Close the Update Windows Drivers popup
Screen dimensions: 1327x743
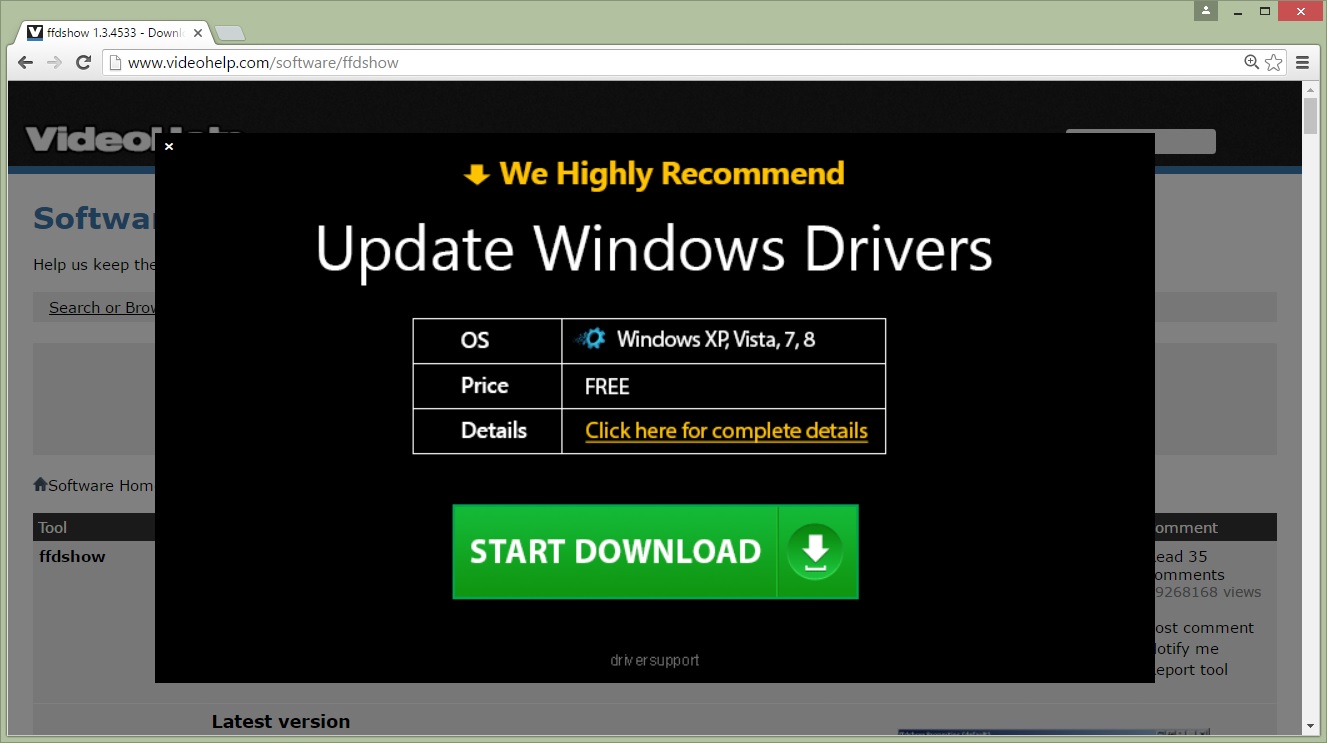169,146
